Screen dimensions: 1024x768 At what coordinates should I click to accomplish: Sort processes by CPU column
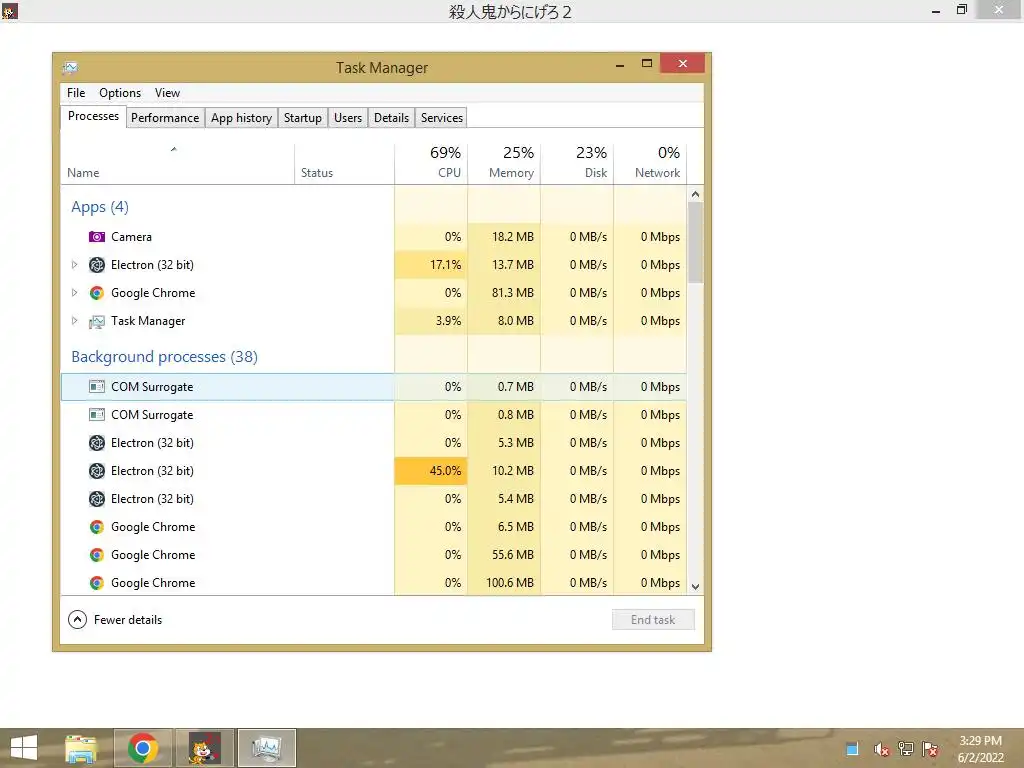[x=431, y=163]
